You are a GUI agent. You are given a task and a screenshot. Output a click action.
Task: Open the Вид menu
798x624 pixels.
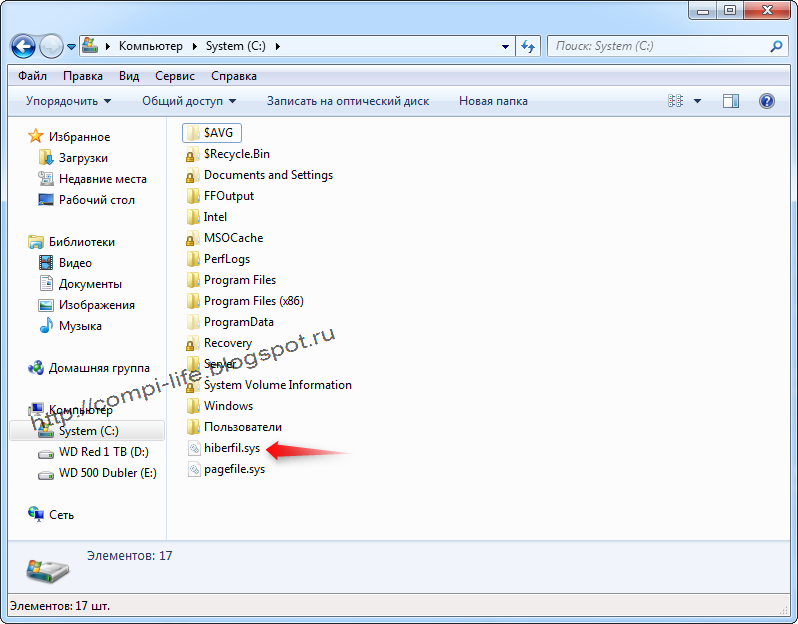click(x=129, y=76)
